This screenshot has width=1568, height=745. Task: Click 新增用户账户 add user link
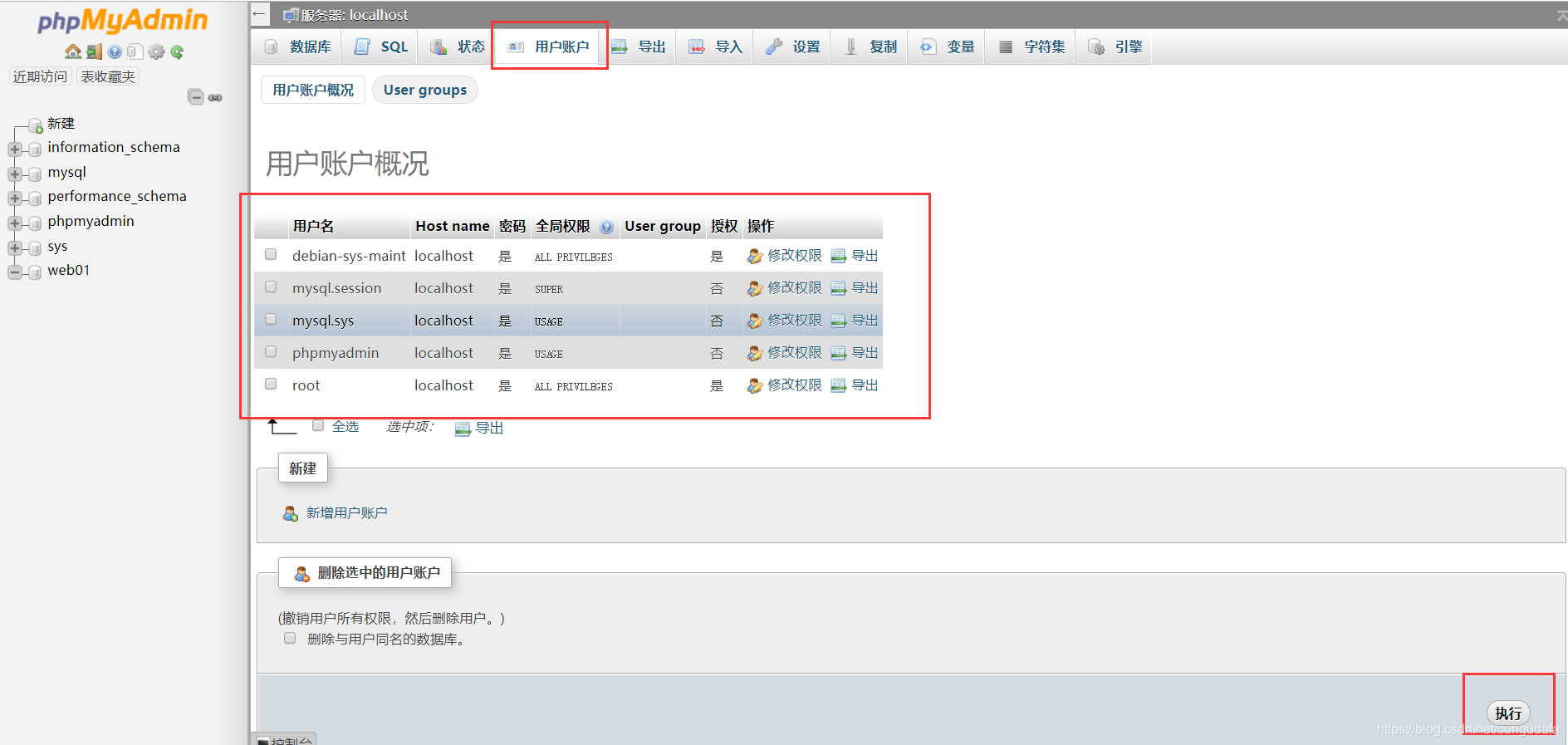point(346,513)
